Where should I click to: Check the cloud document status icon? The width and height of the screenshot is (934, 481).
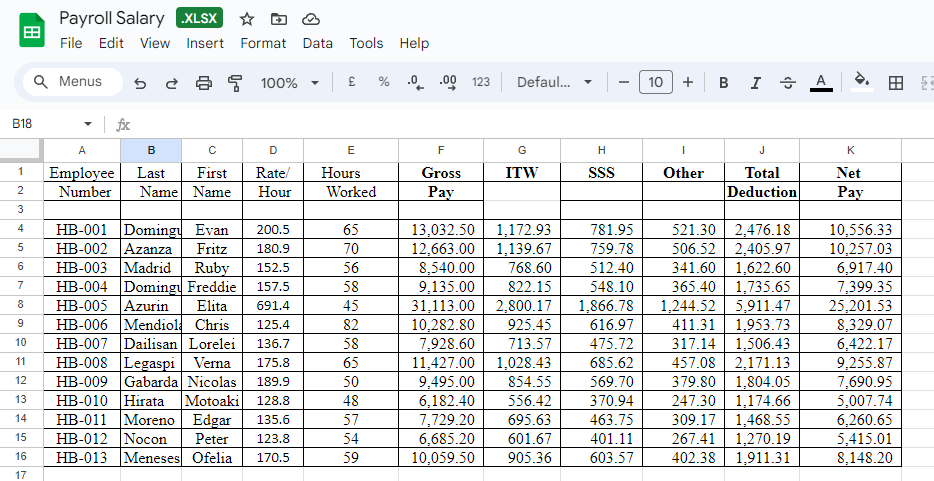310,19
